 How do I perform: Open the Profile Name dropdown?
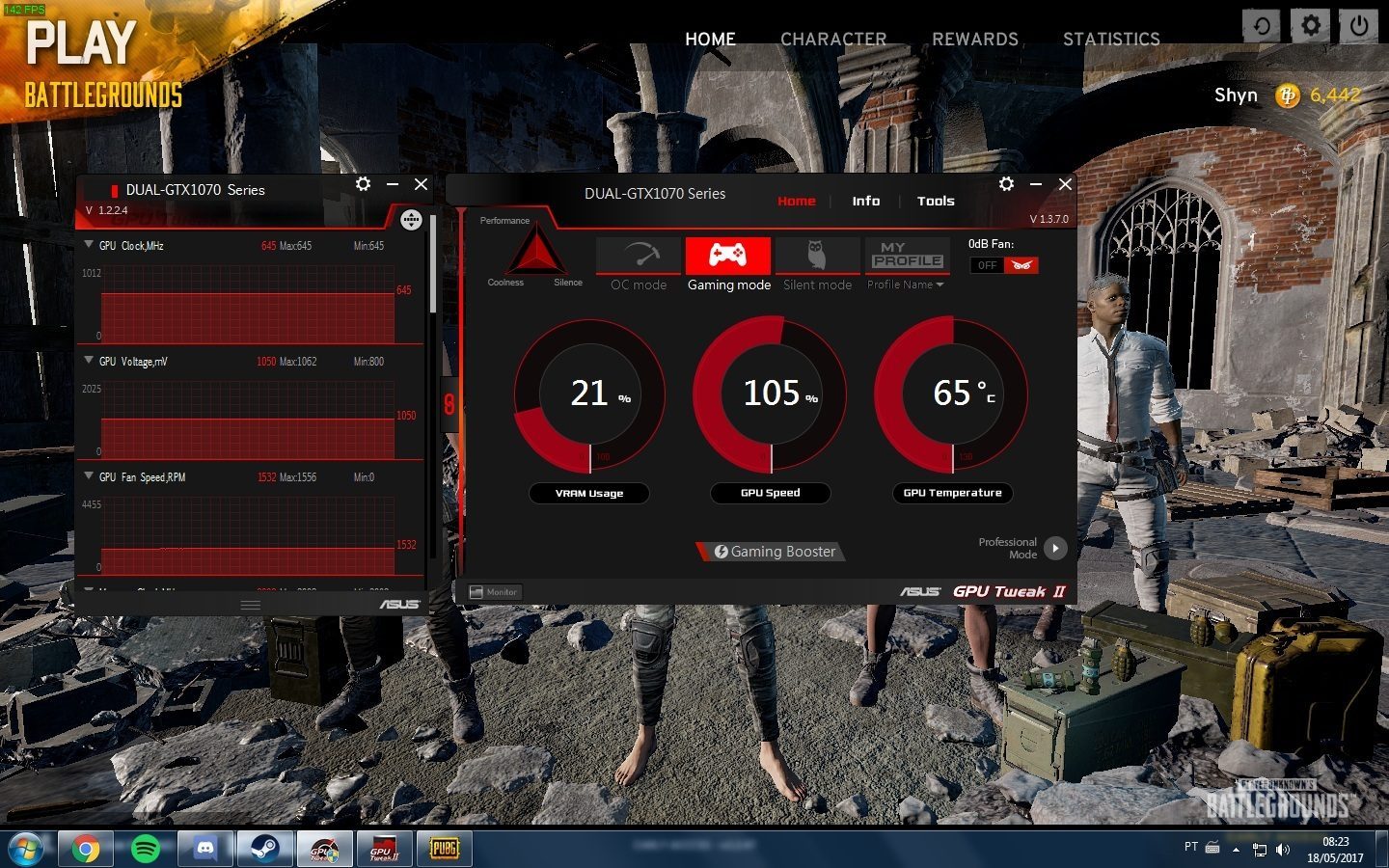906,285
